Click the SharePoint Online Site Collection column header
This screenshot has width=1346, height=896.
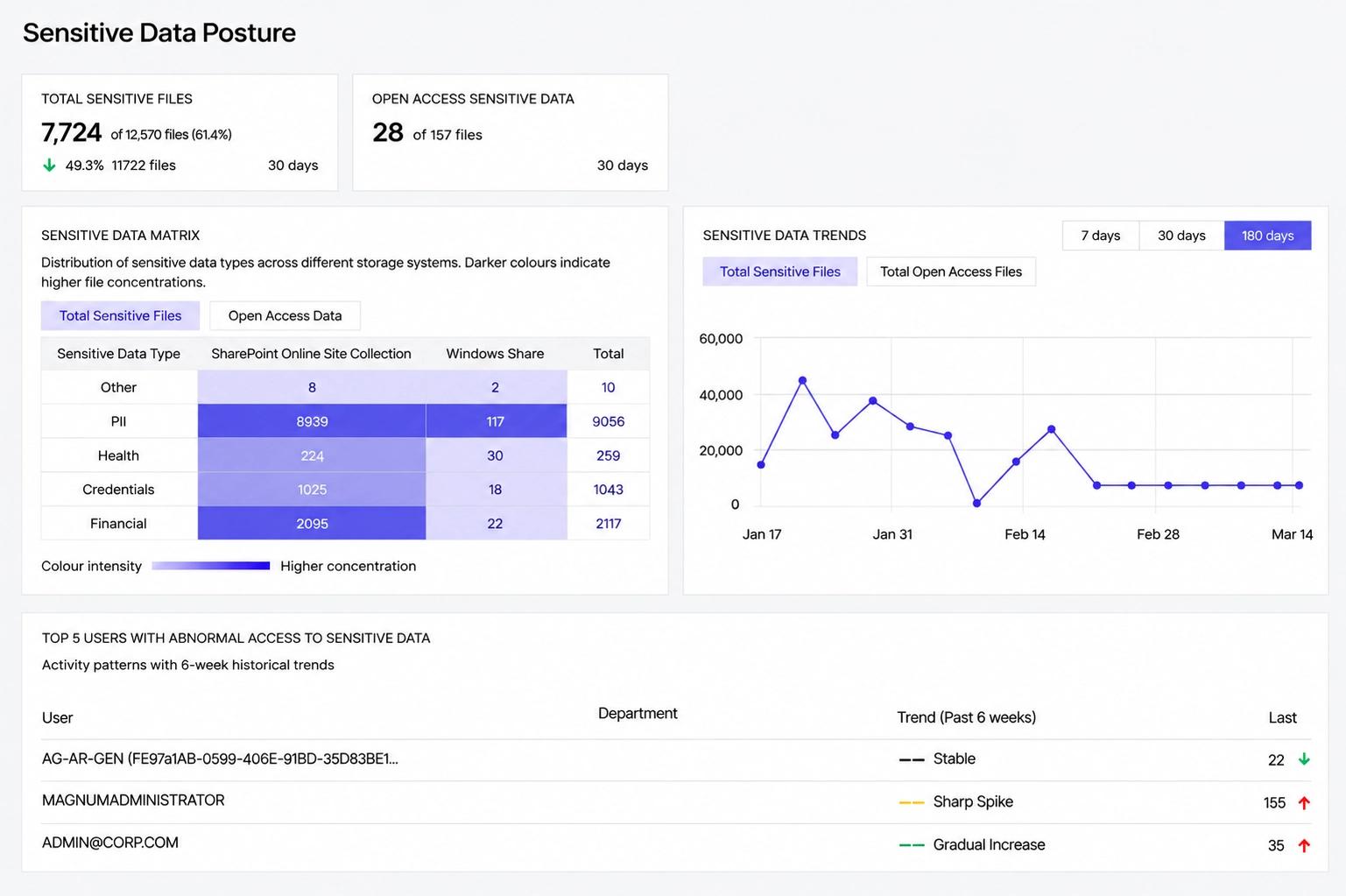click(x=311, y=354)
